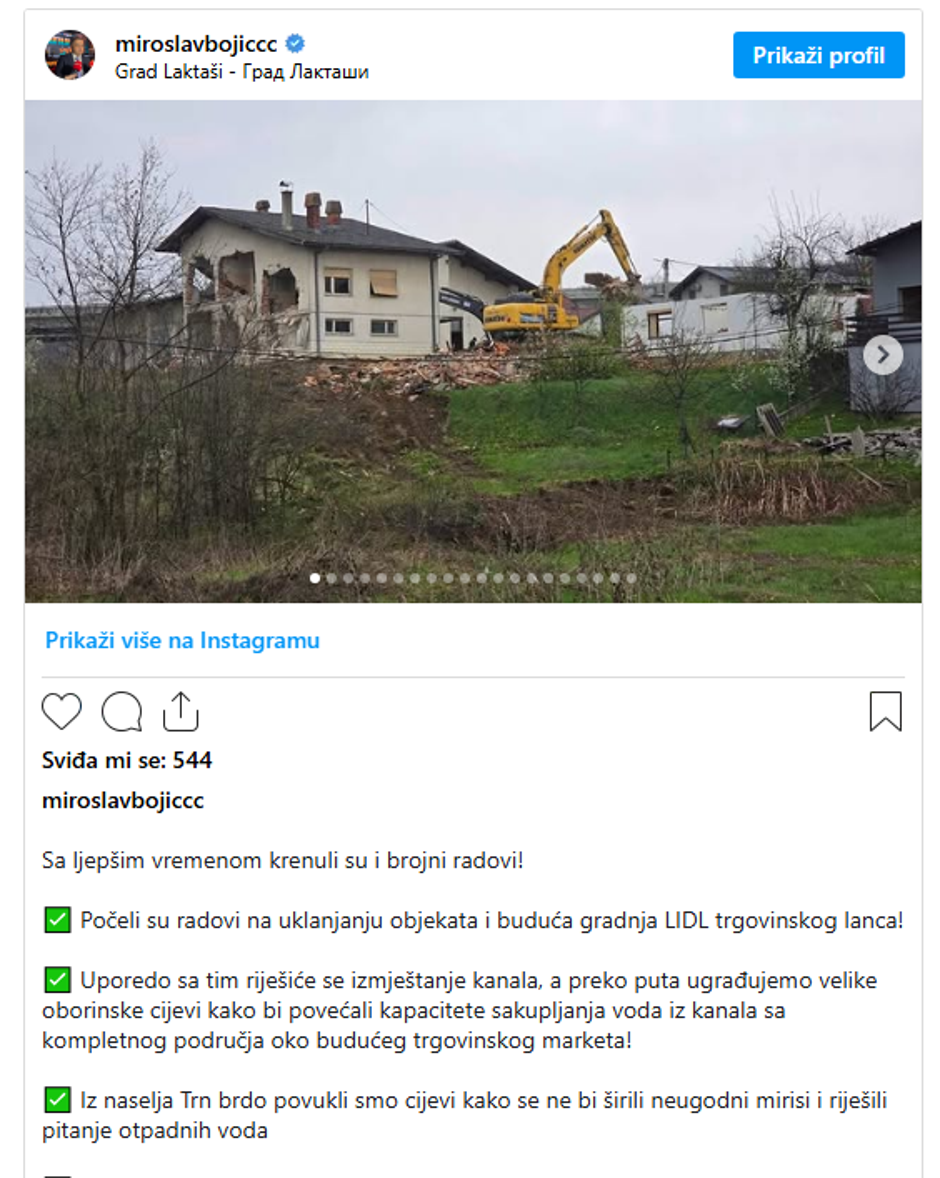
Task: Select the first carousel dot indicator
Action: [x=315, y=578]
